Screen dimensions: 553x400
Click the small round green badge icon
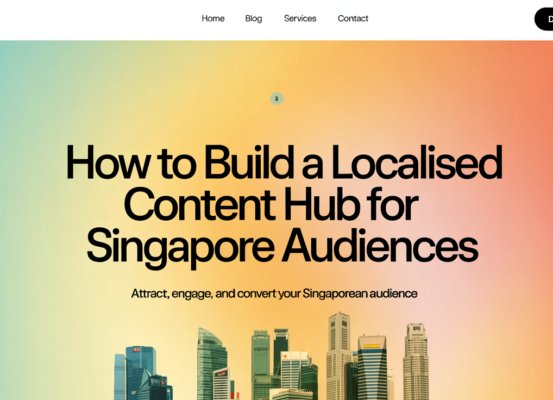[x=277, y=98]
